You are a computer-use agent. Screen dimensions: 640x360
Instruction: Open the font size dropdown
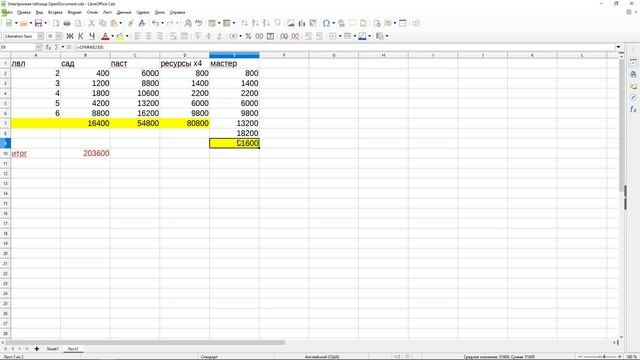tap(58, 36)
